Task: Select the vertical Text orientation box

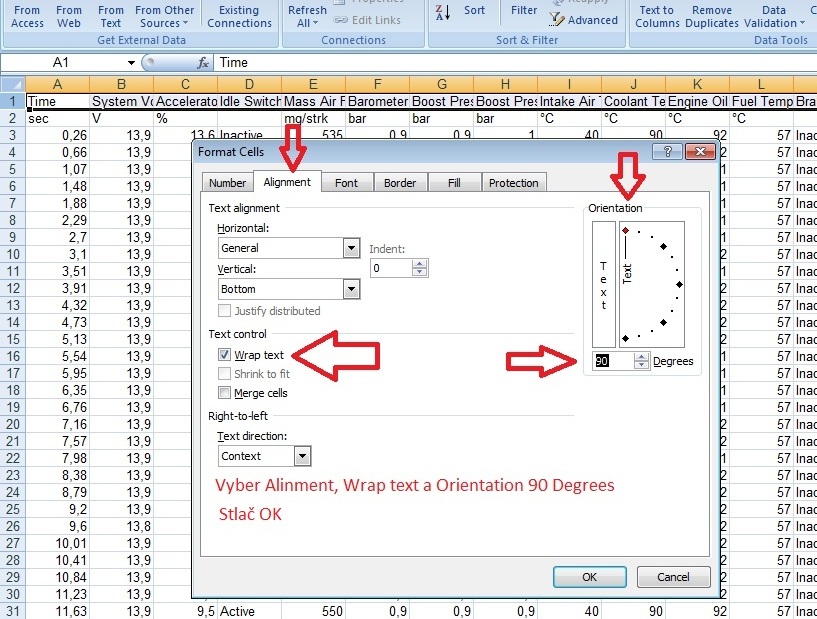Action: tap(604, 283)
